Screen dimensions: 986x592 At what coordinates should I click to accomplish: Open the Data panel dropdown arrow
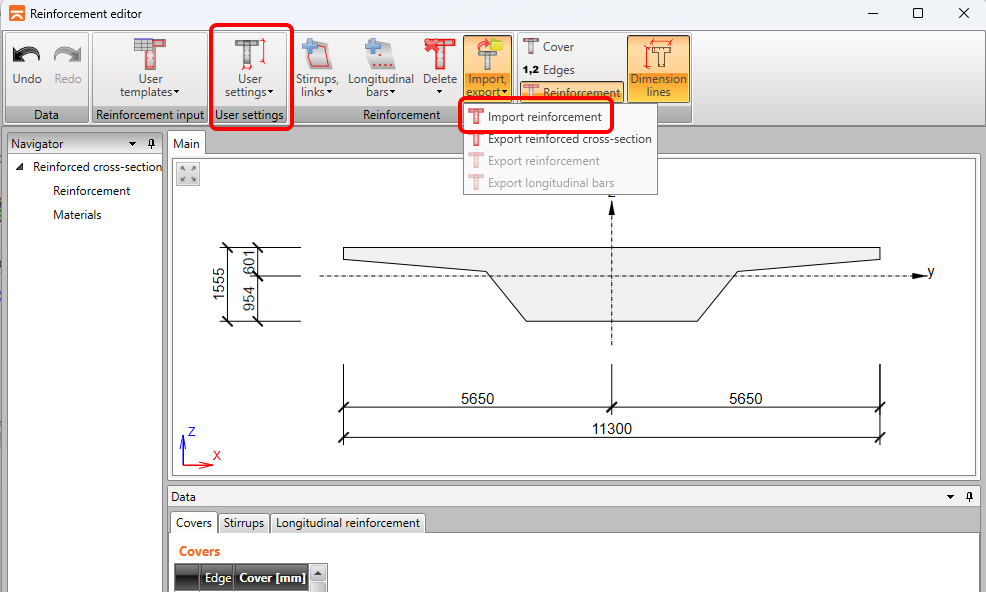[950, 497]
